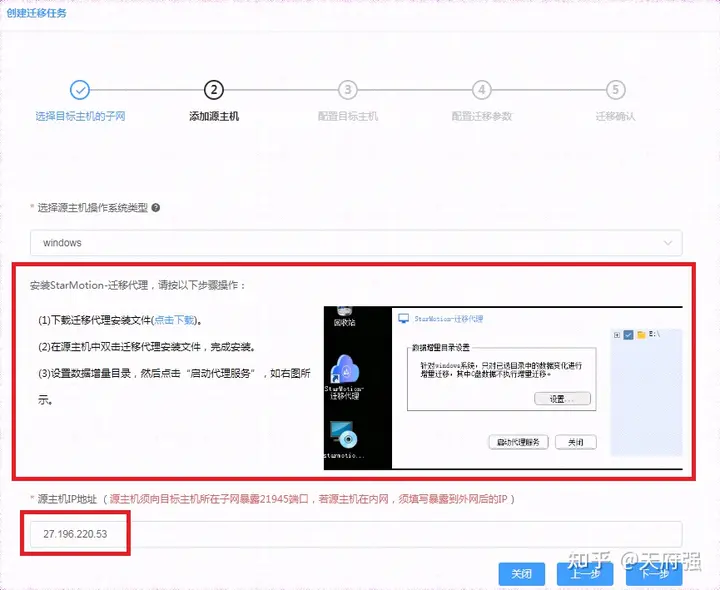Select step 5 circle in wizard
The width and height of the screenshot is (720, 590).
pyautogui.click(x=615, y=90)
